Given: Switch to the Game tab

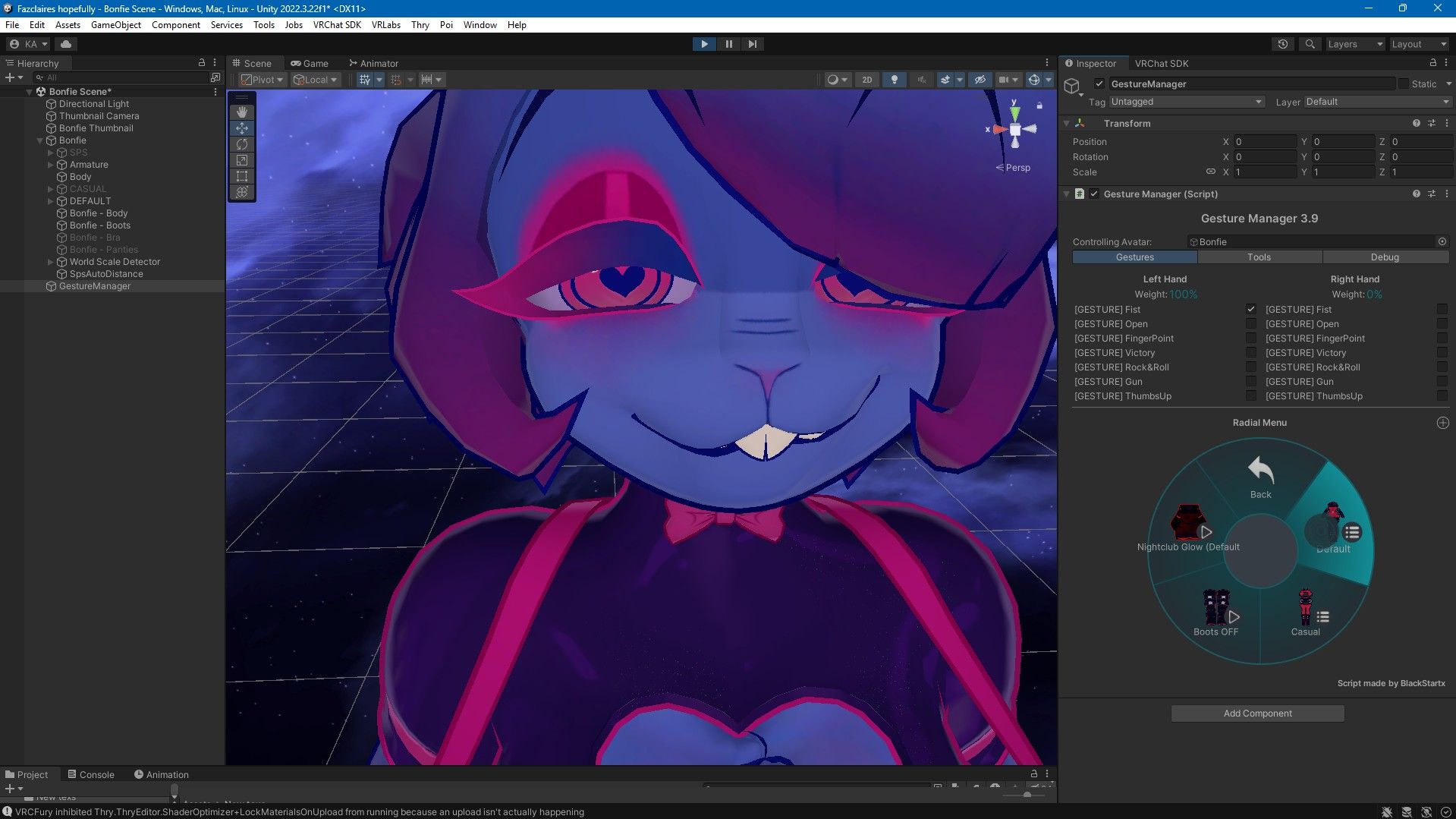Looking at the screenshot, I should (x=310, y=63).
